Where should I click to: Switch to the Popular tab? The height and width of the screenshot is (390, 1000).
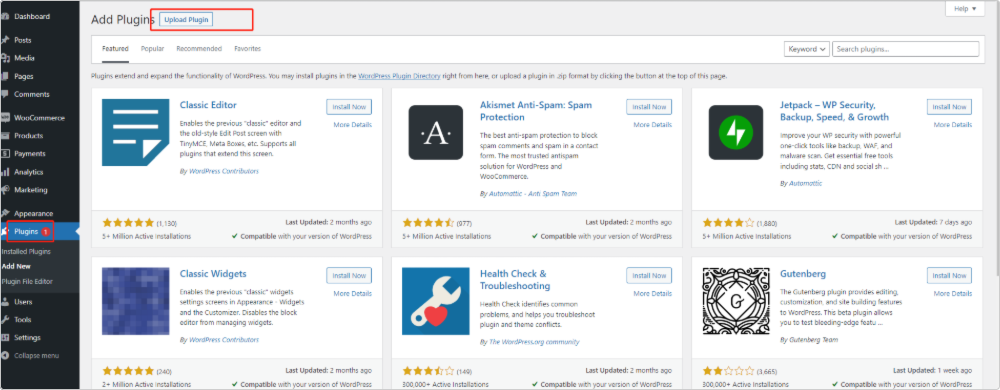pos(152,48)
